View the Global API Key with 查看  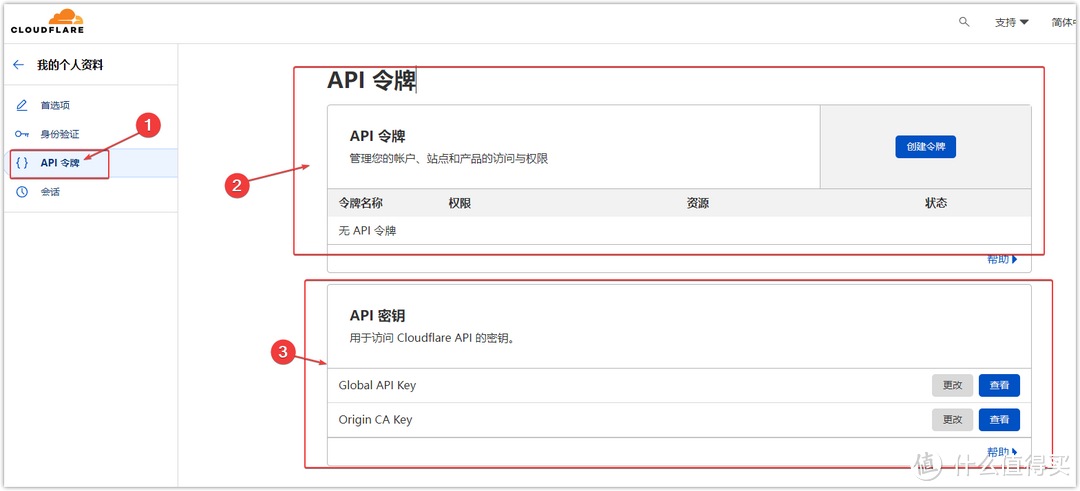[x=998, y=385]
